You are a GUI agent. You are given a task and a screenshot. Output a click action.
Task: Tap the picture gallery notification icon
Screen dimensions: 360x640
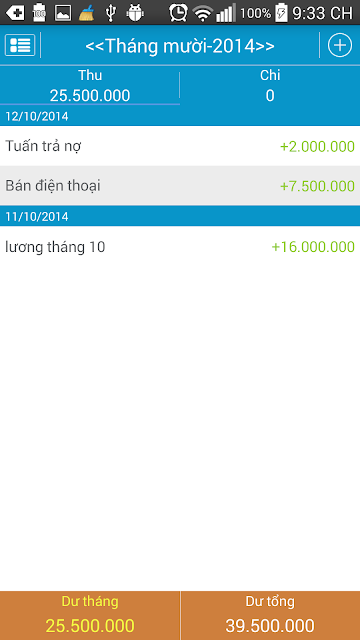coord(63,13)
